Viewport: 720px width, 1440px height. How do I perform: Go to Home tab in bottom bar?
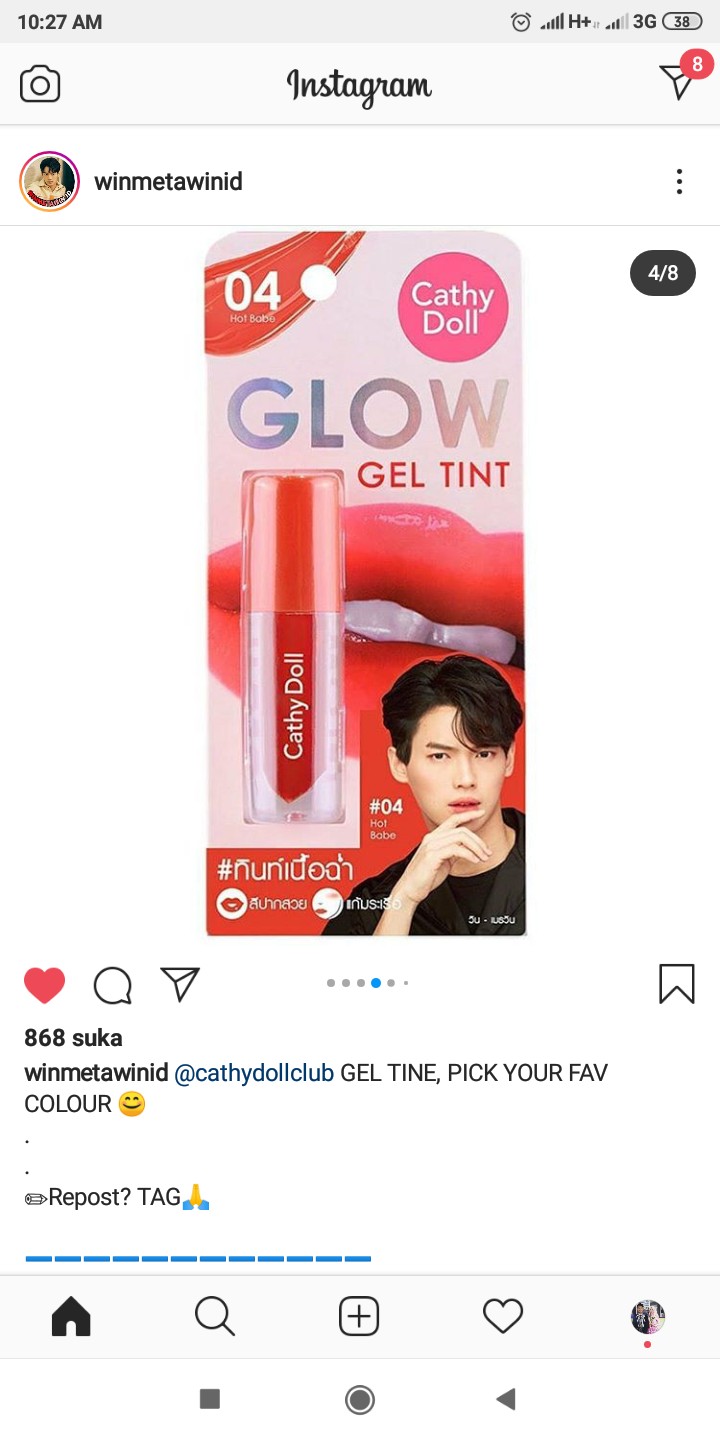pos(71,1317)
